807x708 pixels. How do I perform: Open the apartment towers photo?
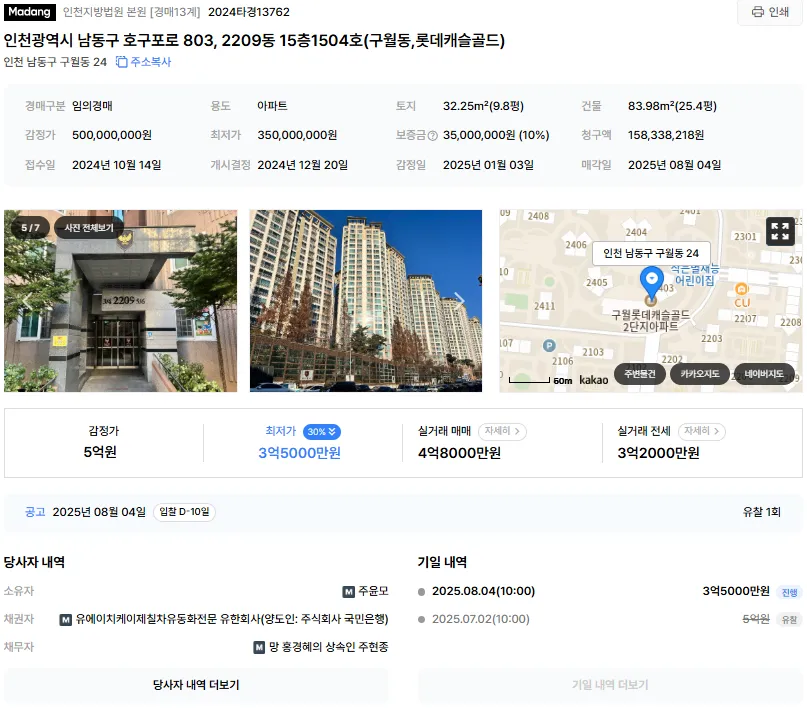point(366,301)
